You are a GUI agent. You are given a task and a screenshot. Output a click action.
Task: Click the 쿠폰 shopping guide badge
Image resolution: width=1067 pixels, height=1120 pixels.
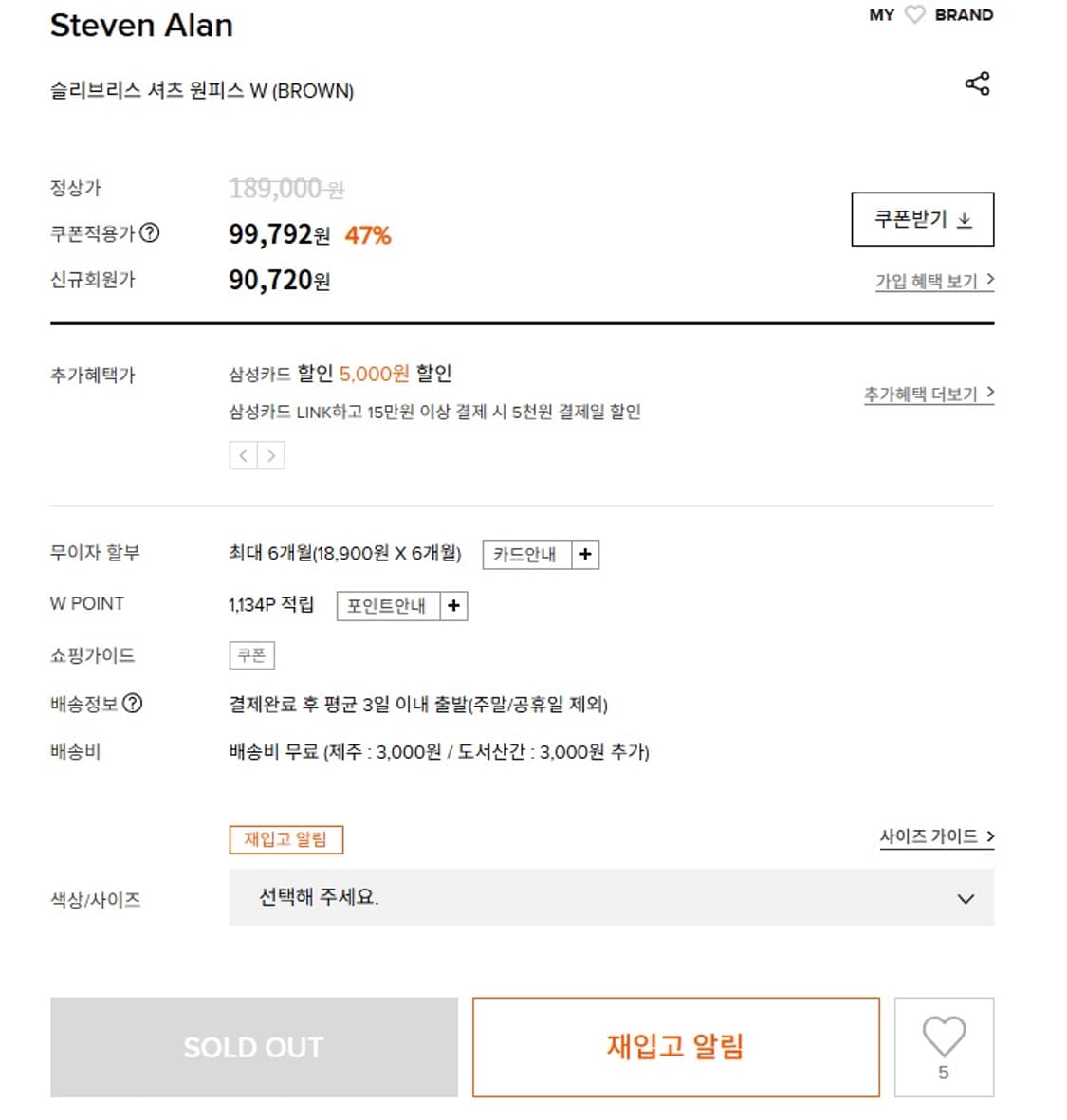tap(251, 655)
